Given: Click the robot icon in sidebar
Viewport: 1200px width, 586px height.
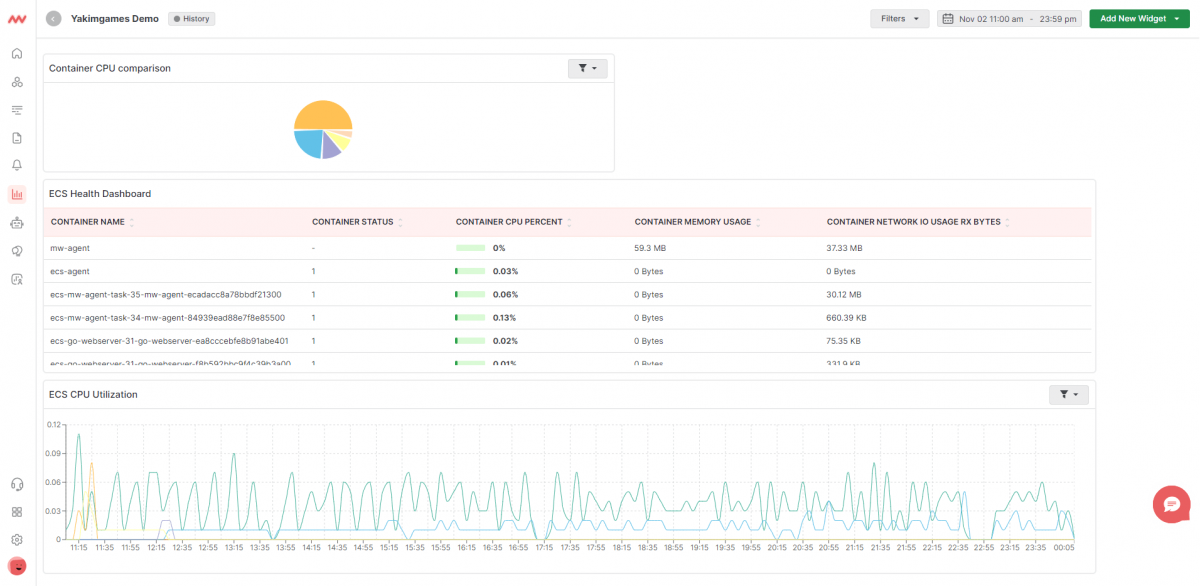Looking at the screenshot, I should 17,222.
